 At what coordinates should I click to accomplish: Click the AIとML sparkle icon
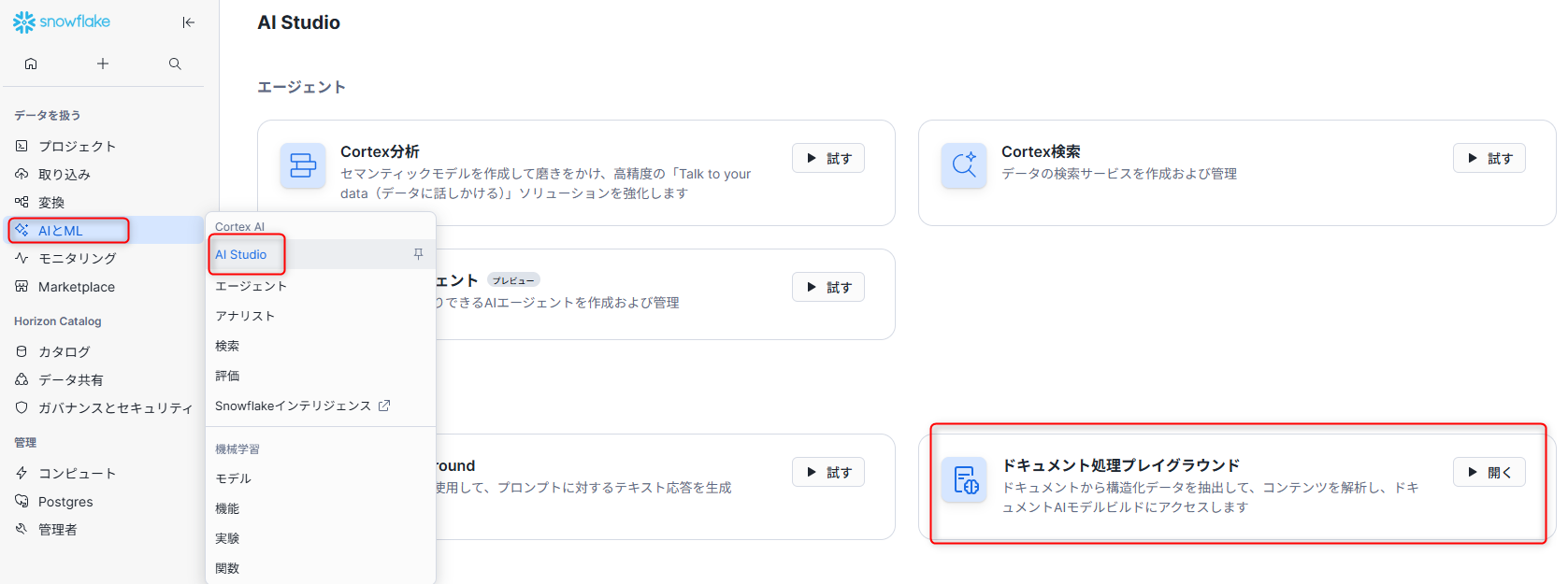pos(22,230)
